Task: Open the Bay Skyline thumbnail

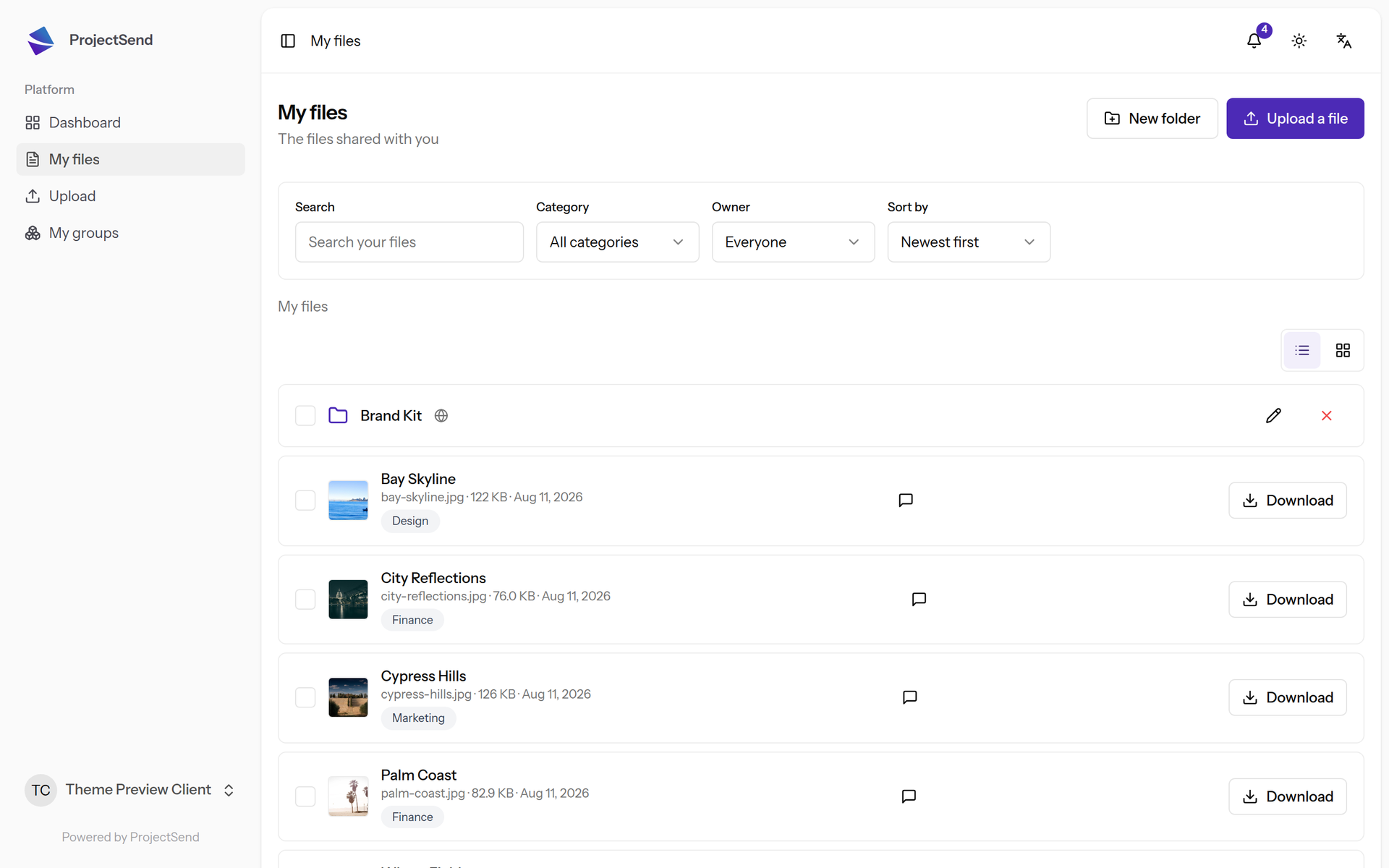Action: tap(348, 501)
